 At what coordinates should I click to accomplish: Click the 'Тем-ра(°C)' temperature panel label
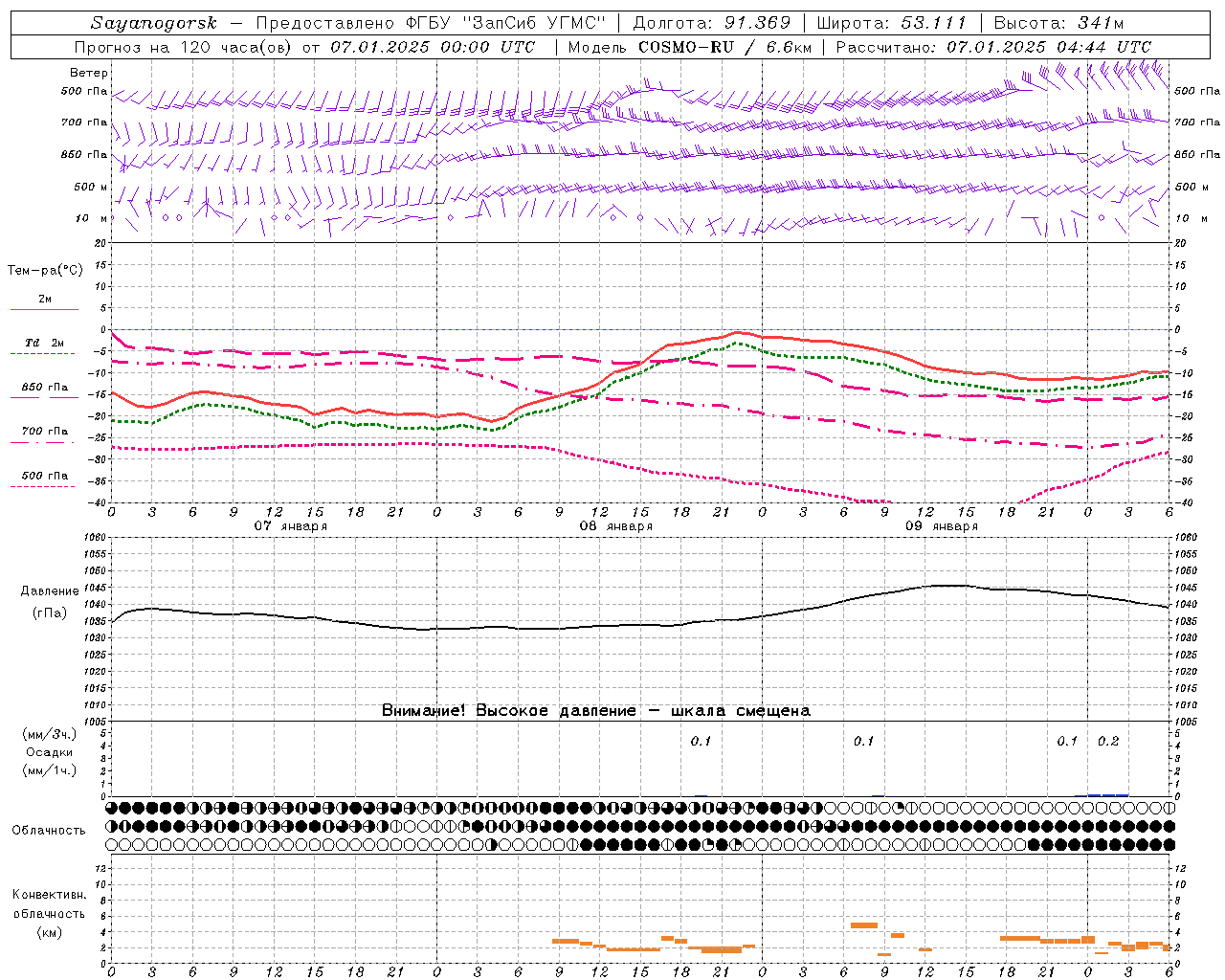click(x=45, y=271)
